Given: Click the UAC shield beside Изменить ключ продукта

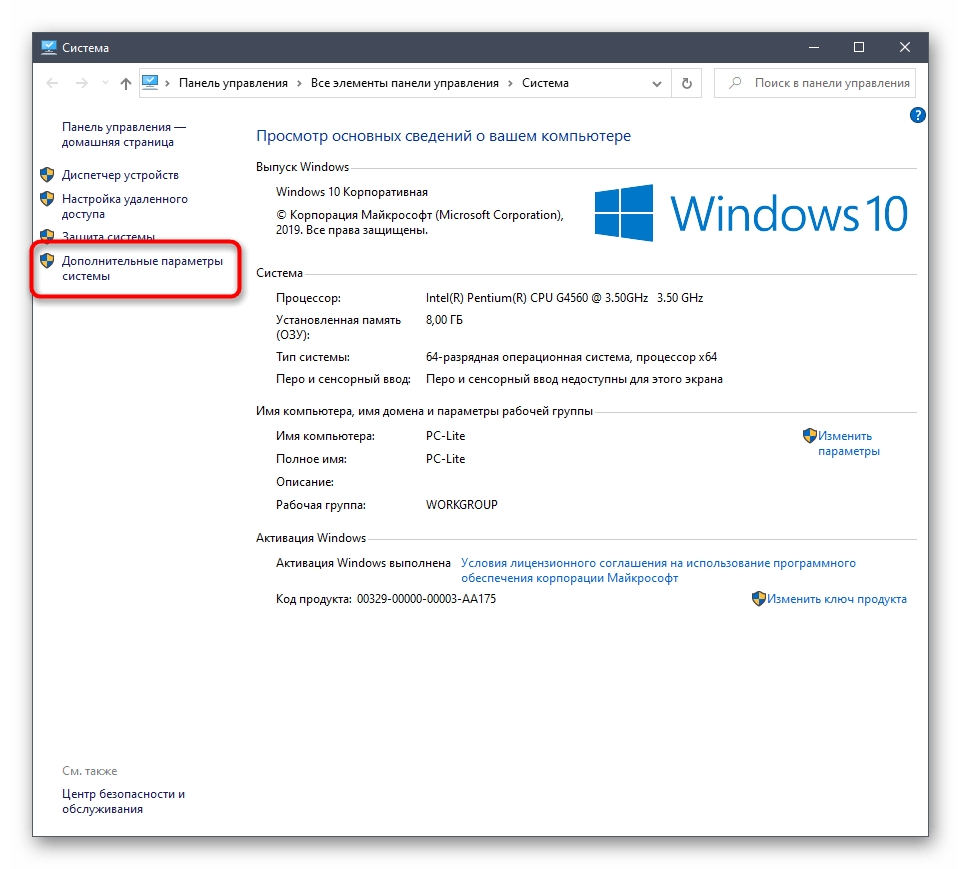Looking at the screenshot, I should pyautogui.click(x=758, y=598).
